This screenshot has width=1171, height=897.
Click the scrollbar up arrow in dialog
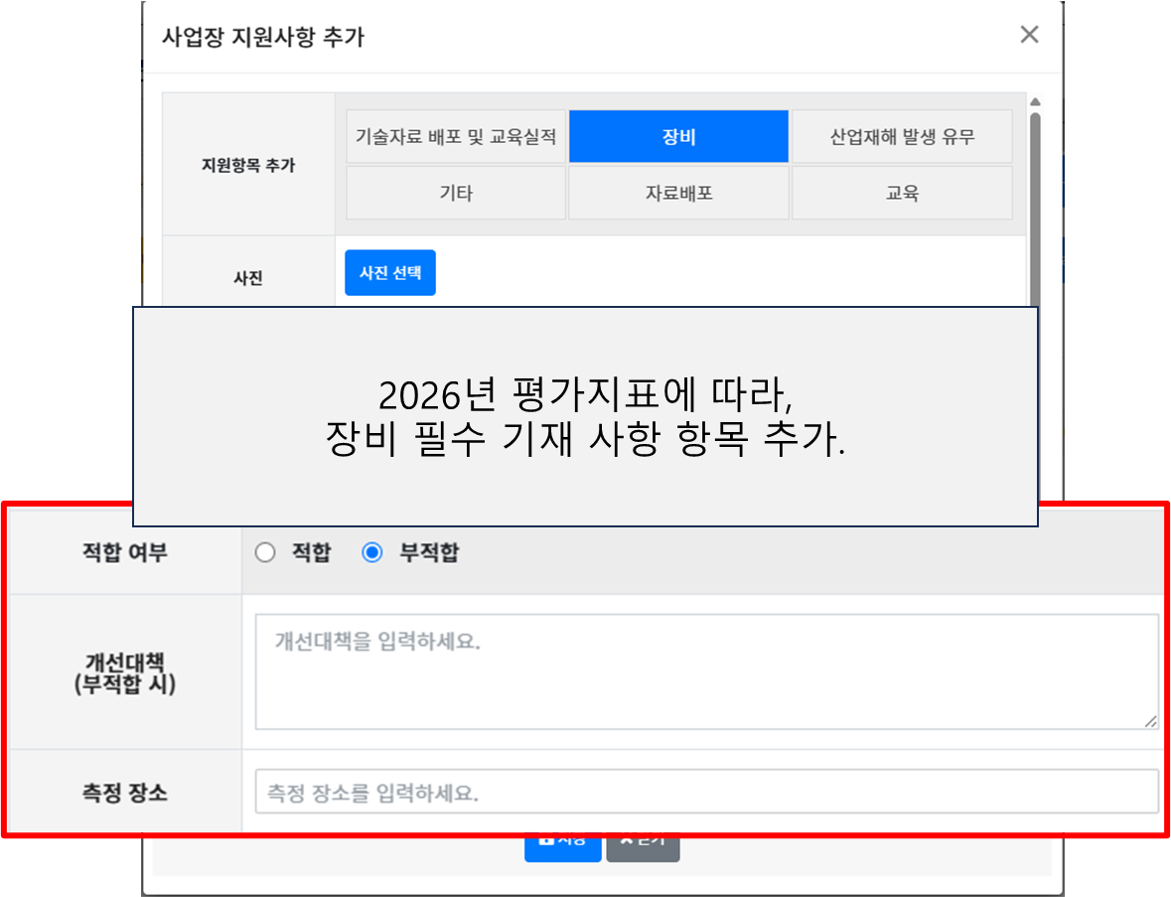(1035, 102)
